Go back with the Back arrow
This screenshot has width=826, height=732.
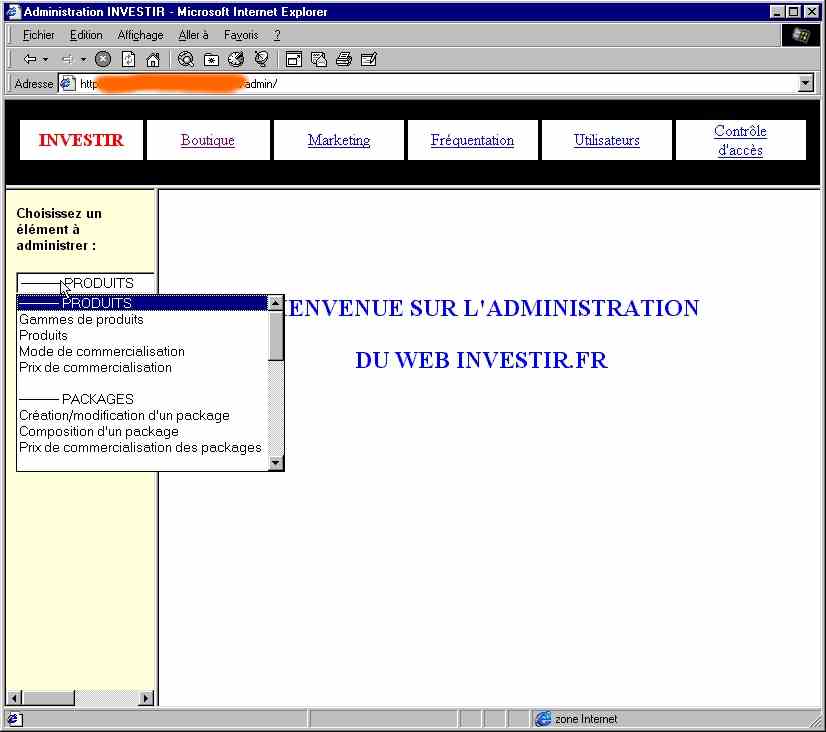[x=30, y=59]
